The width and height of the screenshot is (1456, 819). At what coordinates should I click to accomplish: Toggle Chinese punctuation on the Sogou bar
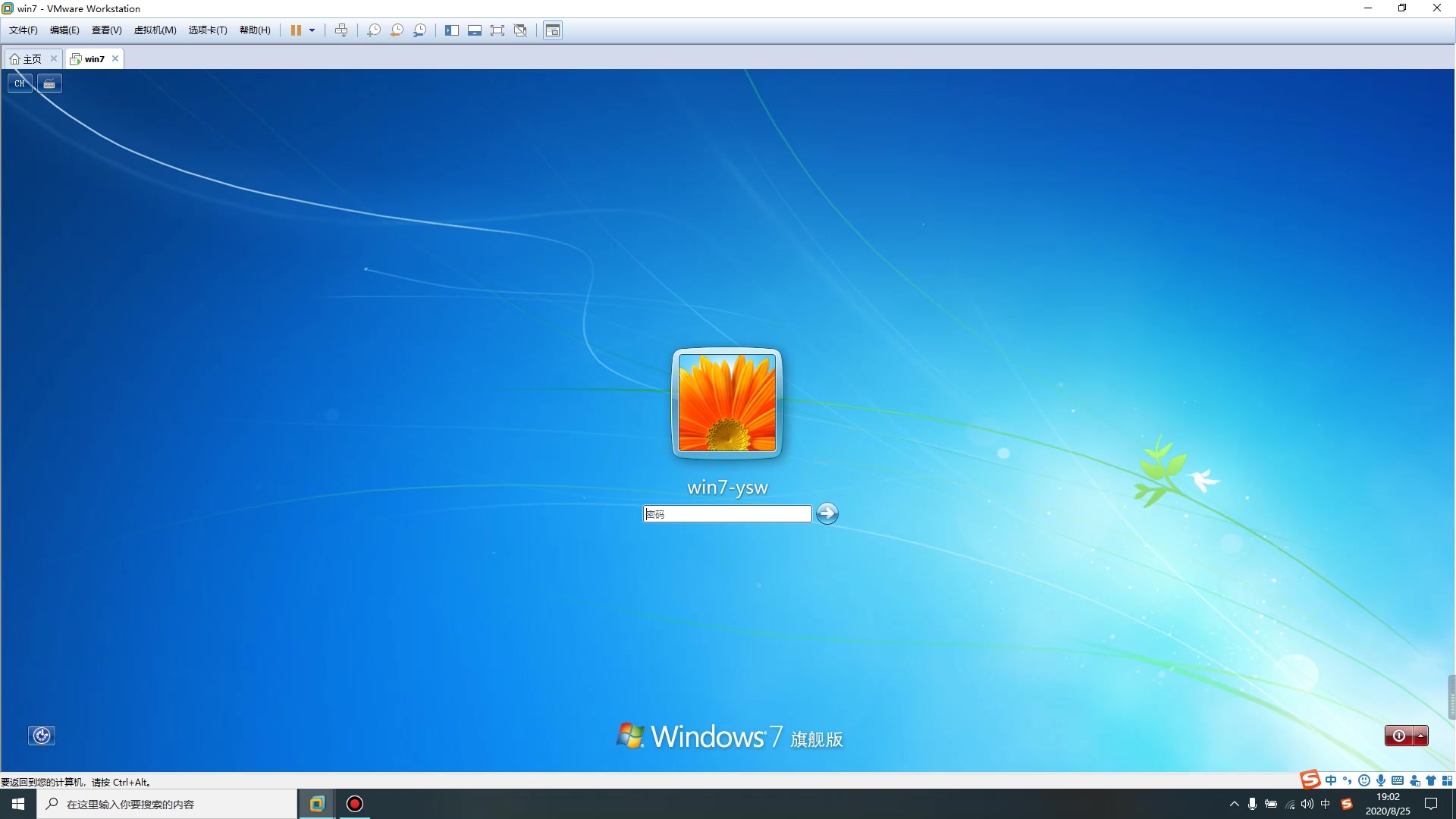(1348, 780)
